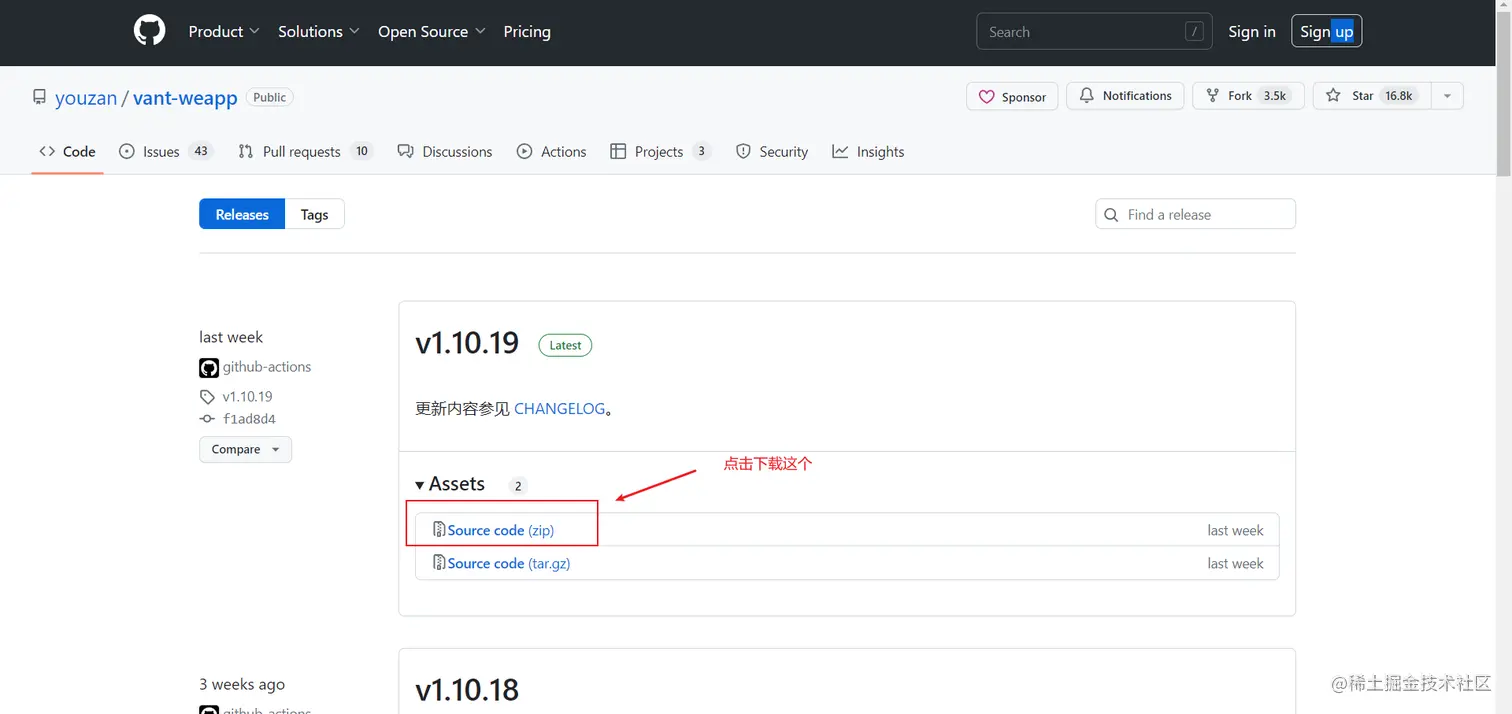Click the Sponsor heart icon
This screenshot has width=1512, height=714.
[987, 97]
